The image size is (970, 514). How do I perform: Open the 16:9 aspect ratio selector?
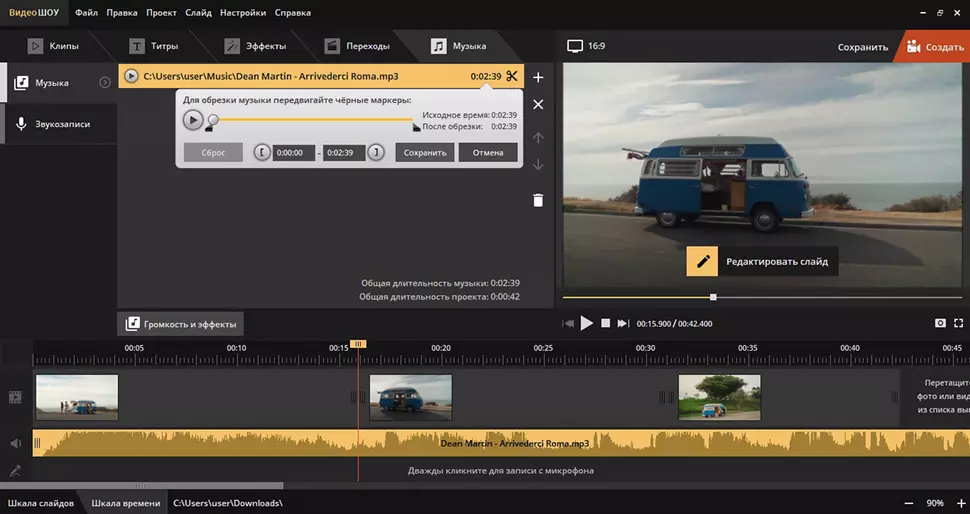tap(586, 46)
